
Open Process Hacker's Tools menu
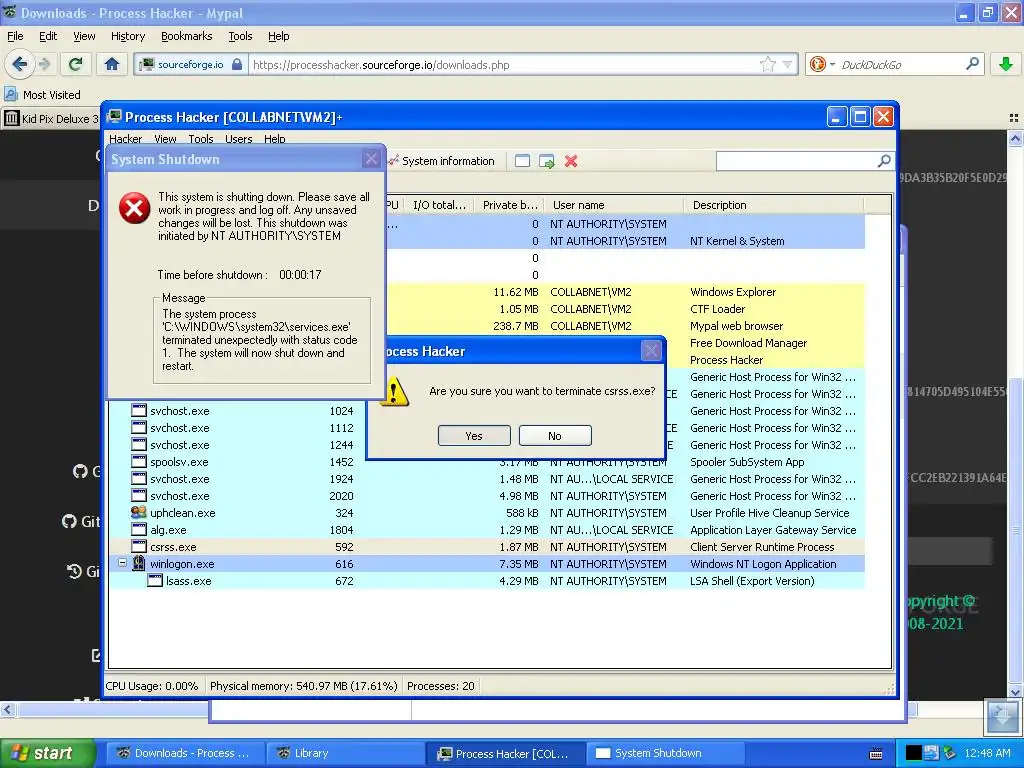[201, 139]
